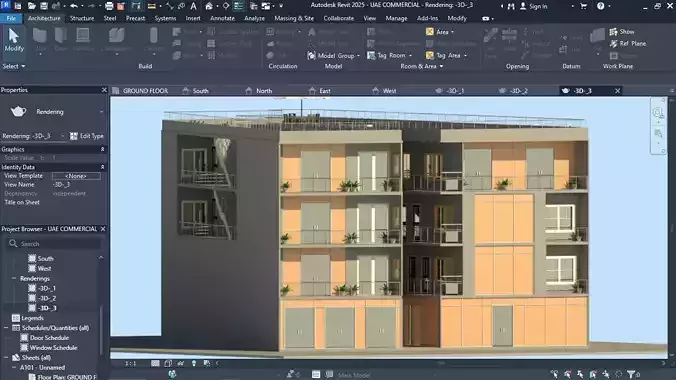This screenshot has width=676, height=380.
Task: Select the Ref Plane tool
Action: tap(628, 44)
